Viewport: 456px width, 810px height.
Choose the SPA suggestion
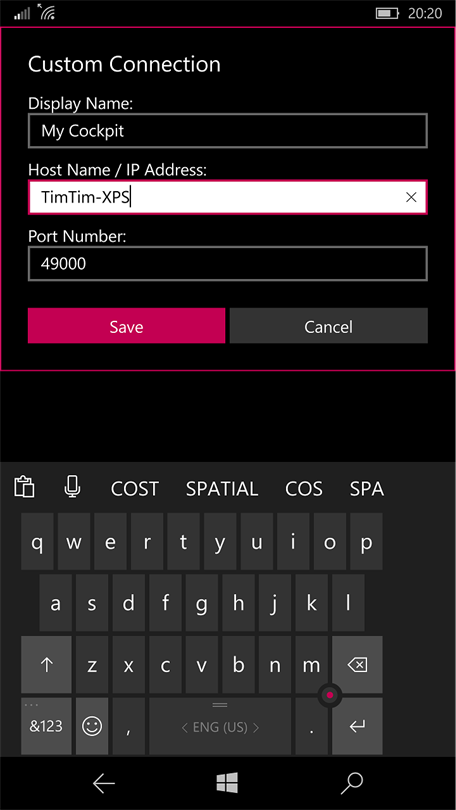click(x=367, y=488)
